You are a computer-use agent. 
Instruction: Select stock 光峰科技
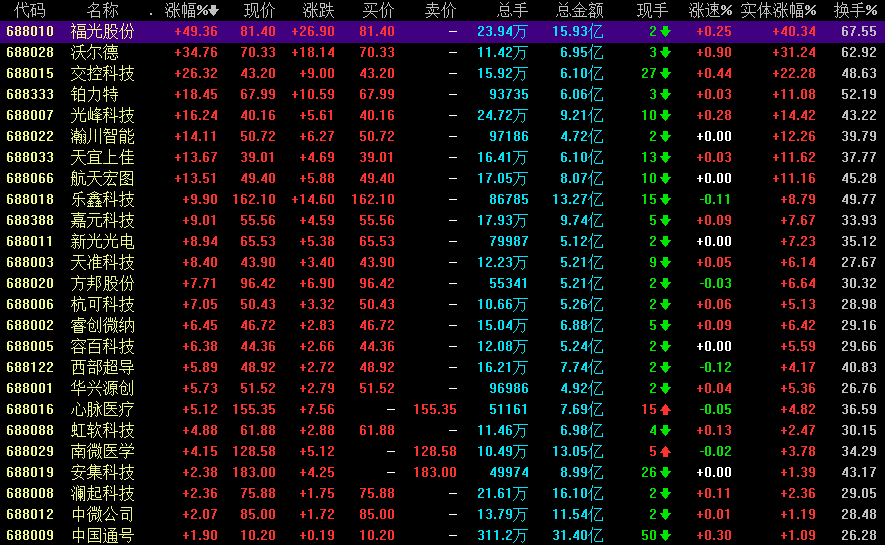[103, 116]
